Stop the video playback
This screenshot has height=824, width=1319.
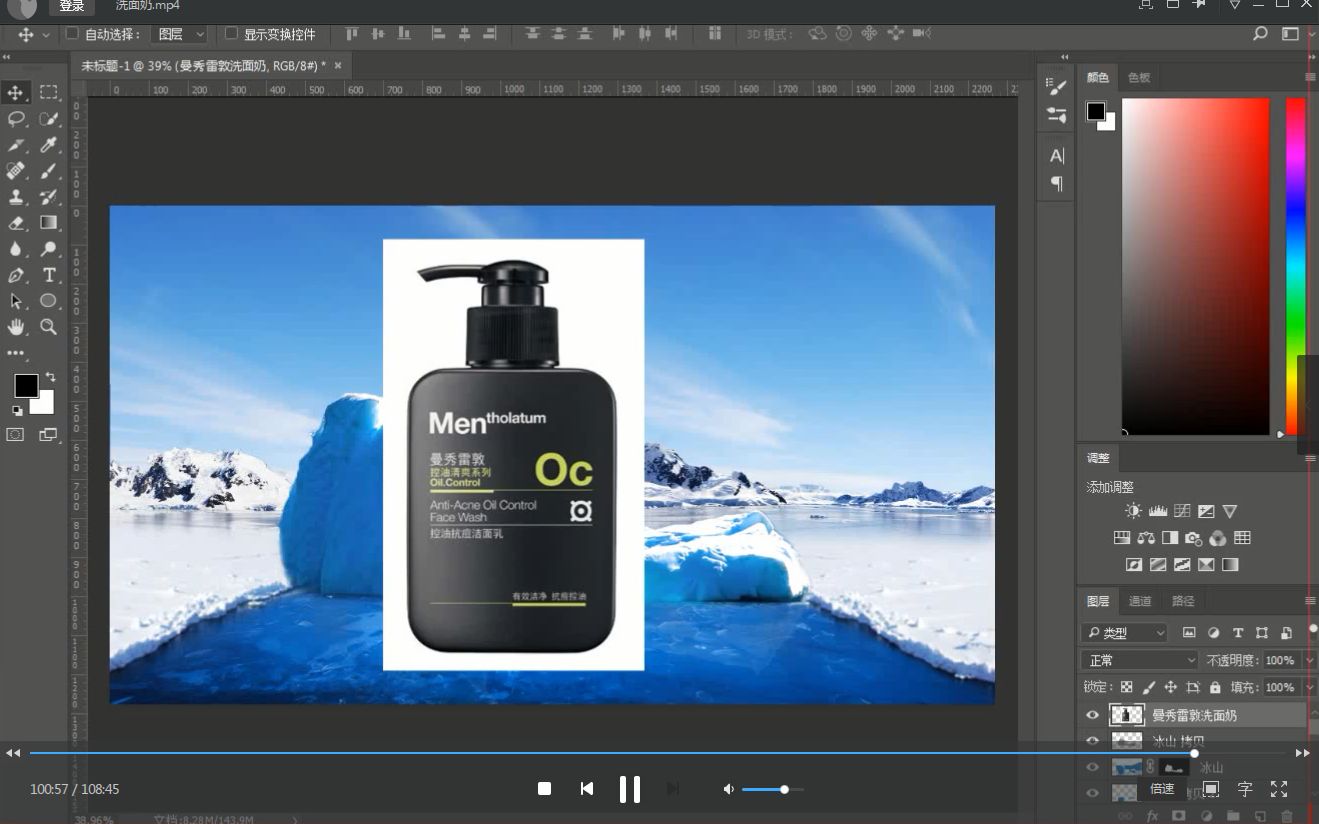[544, 789]
